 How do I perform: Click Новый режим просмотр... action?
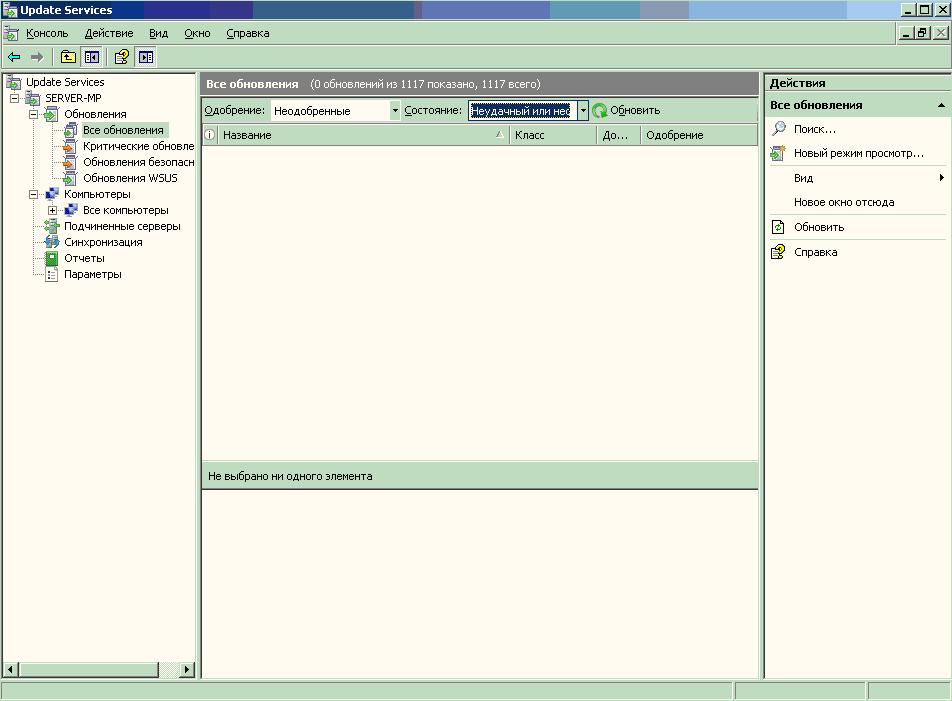[x=858, y=154]
